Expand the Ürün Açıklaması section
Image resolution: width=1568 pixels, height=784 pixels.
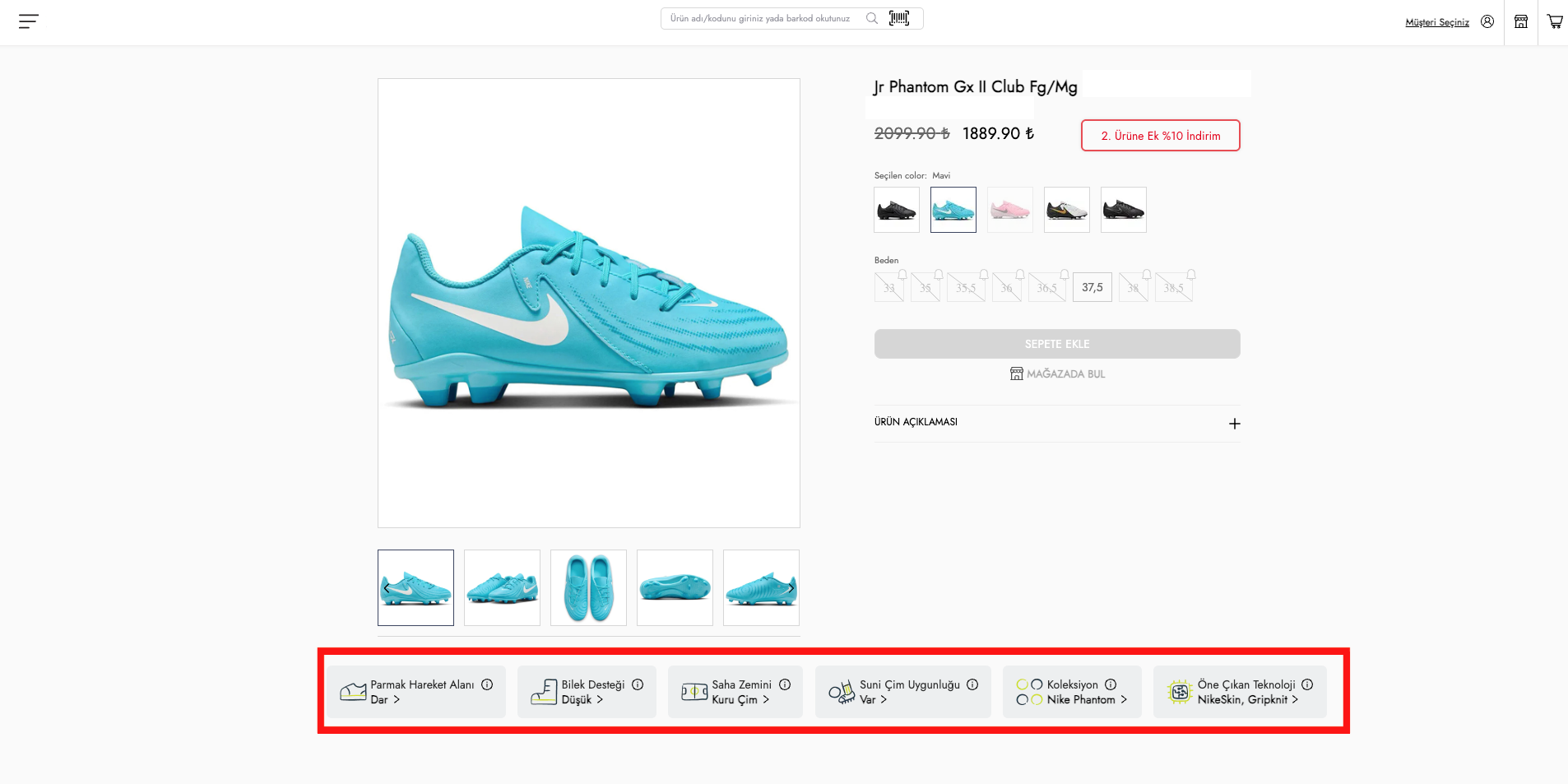coord(1234,424)
